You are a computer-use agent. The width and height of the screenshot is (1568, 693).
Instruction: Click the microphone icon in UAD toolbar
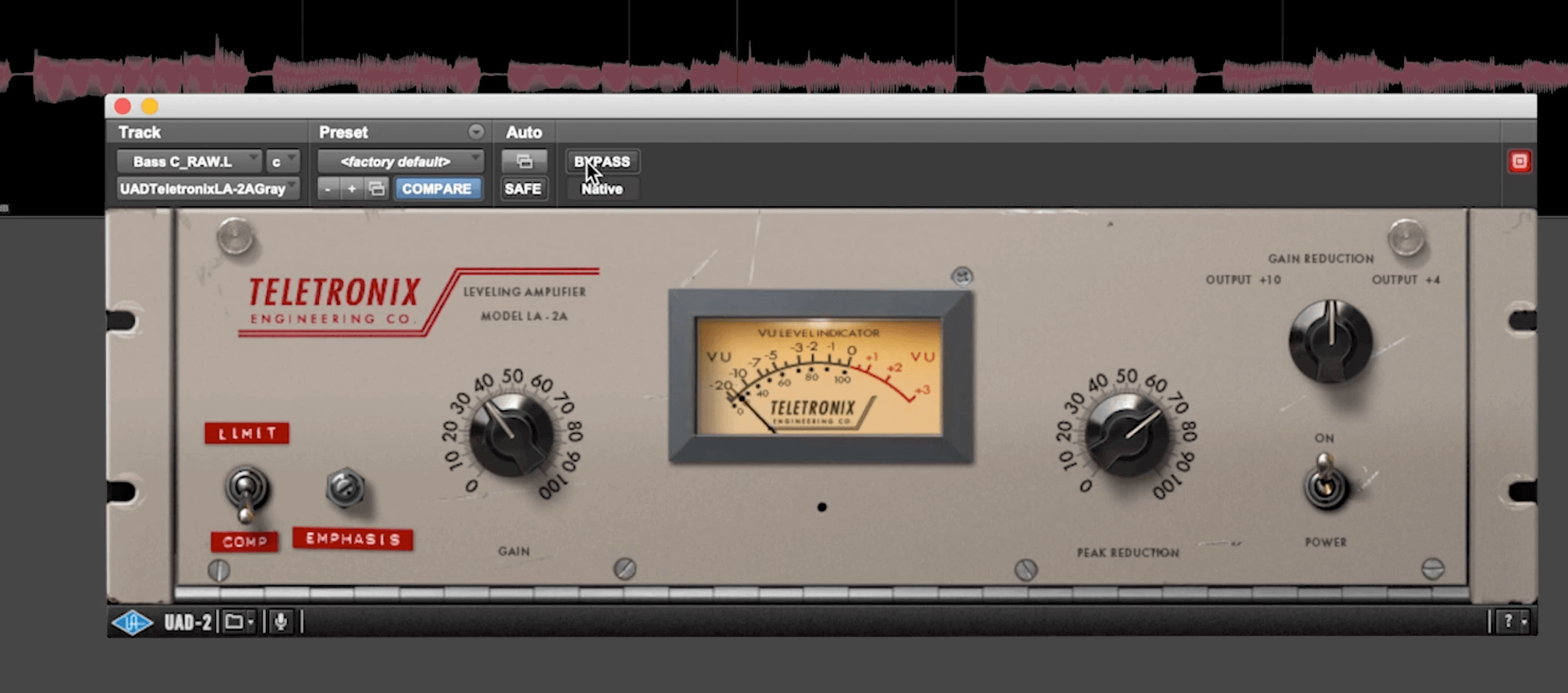coord(281,622)
